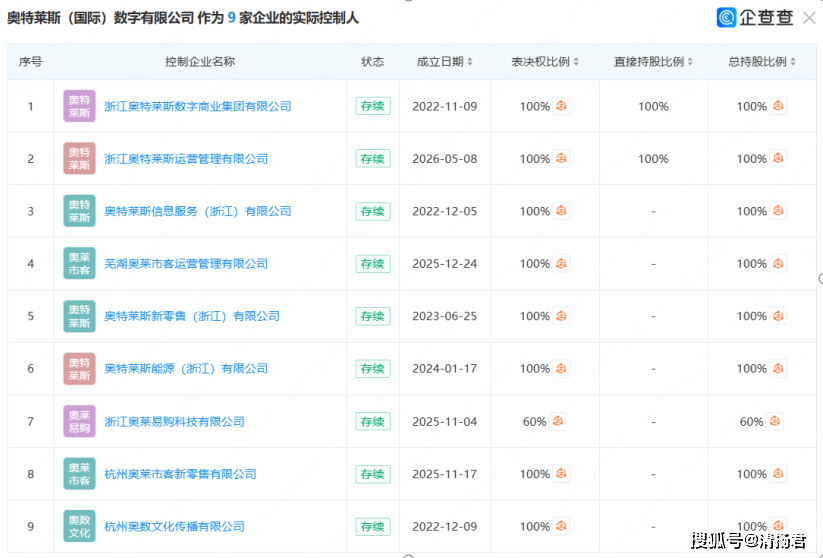
Task: Open chart icon for row 4 voting ratio
Action: click(561, 263)
